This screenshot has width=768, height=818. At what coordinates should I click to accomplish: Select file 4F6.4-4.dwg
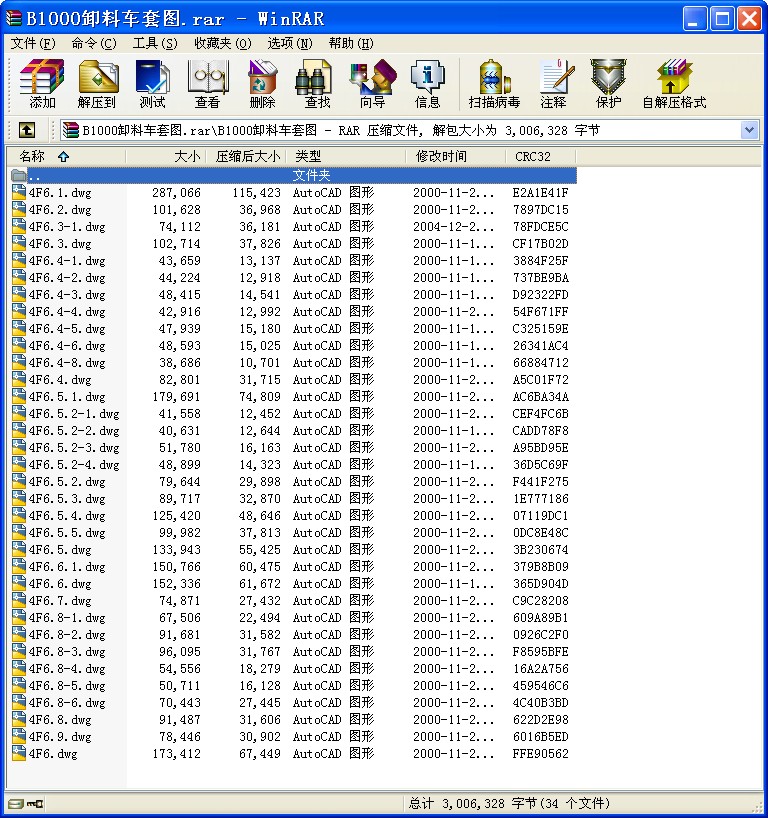67,311
